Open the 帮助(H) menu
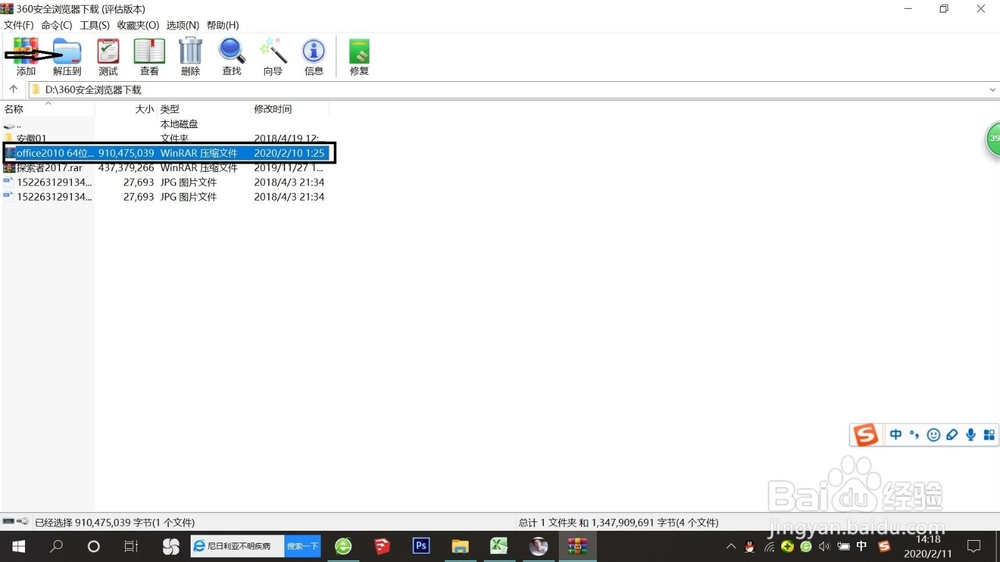The width and height of the screenshot is (1000, 562). [x=223, y=25]
